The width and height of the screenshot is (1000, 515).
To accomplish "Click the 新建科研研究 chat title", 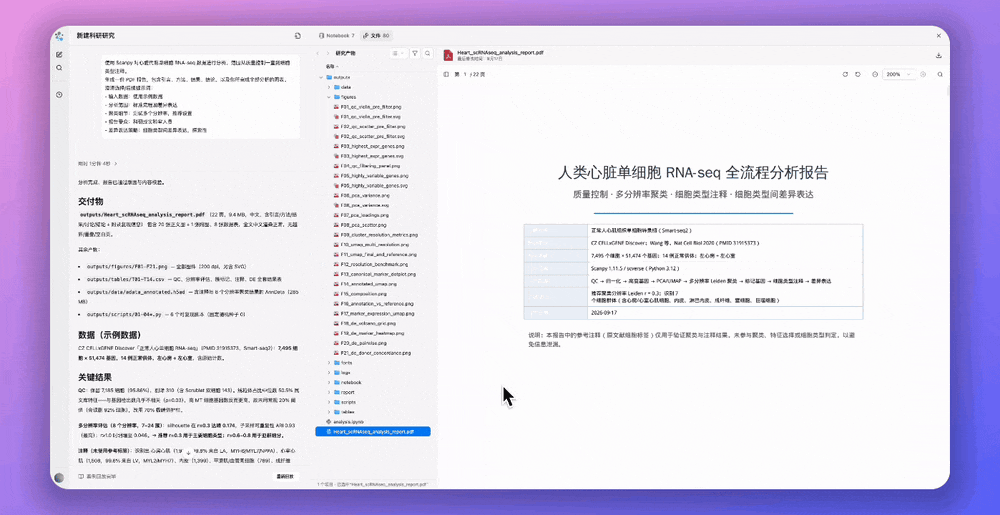I will [96, 36].
